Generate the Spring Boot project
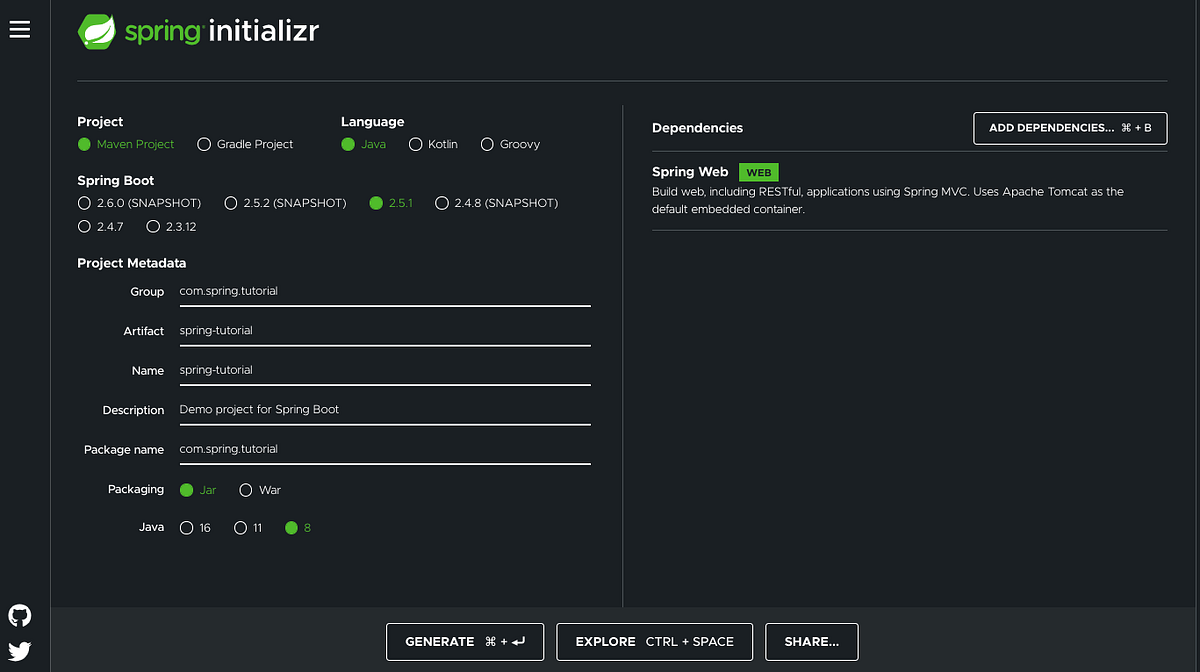1200x672 pixels. tap(464, 641)
